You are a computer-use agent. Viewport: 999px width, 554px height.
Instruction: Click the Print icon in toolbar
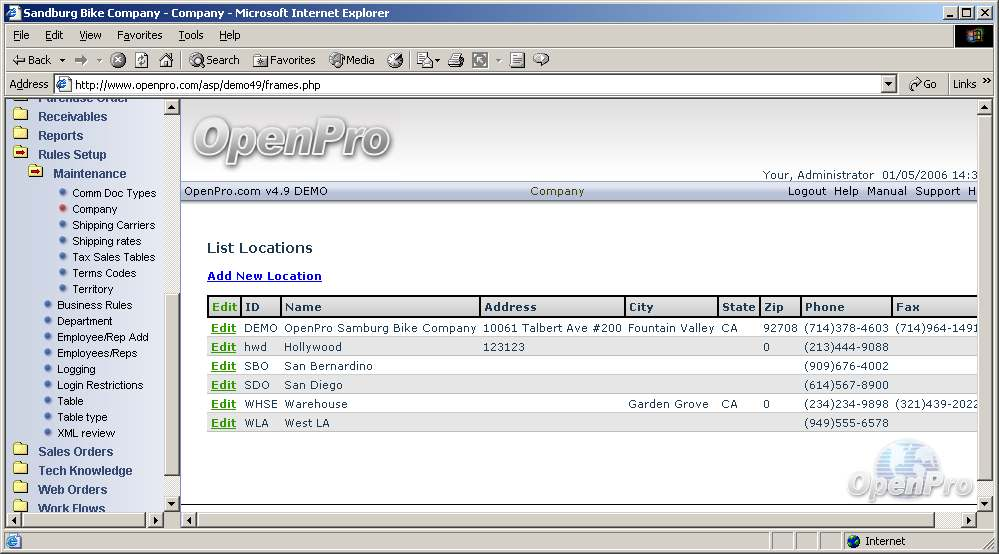point(456,60)
